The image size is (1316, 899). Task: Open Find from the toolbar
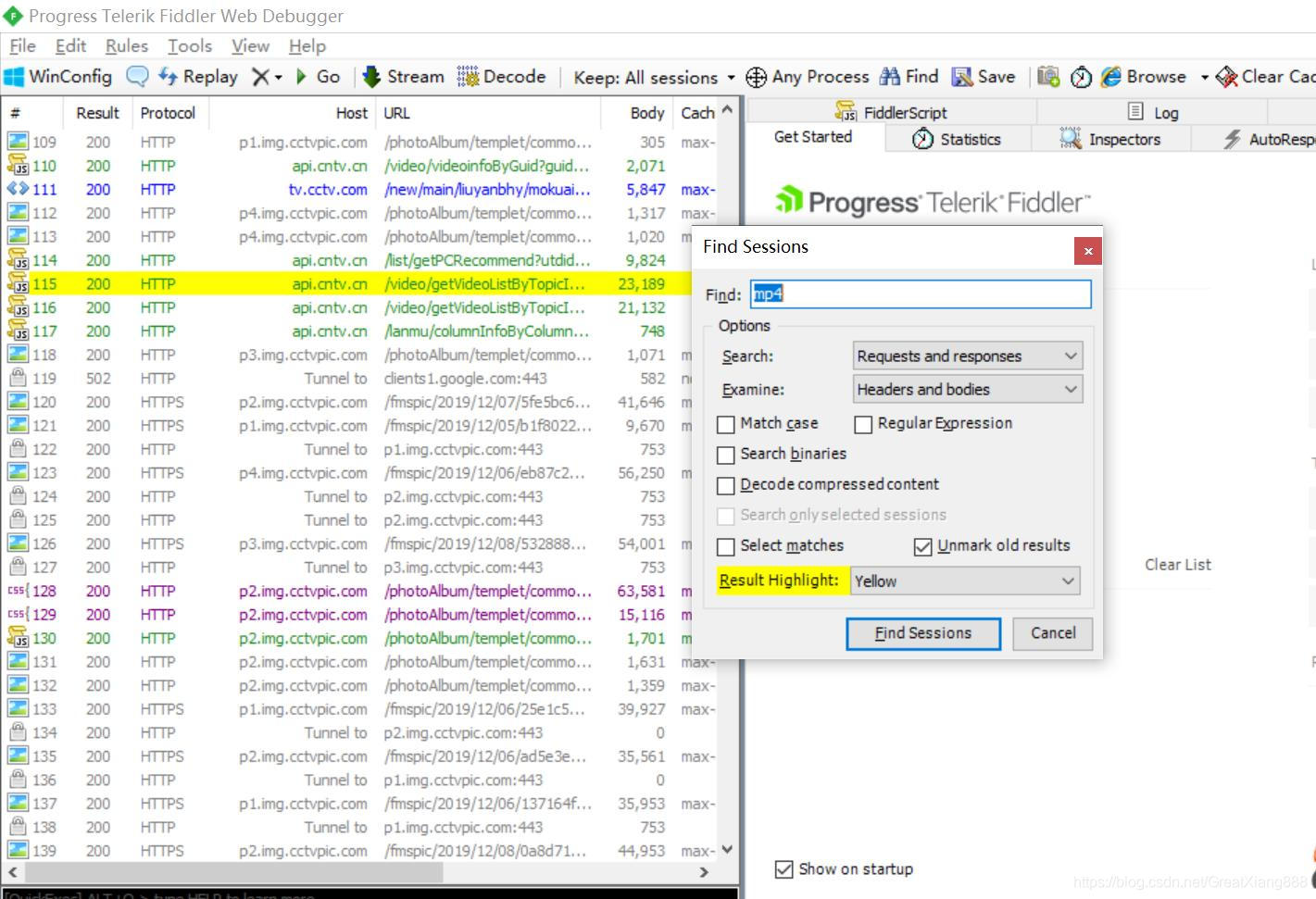[x=909, y=77]
